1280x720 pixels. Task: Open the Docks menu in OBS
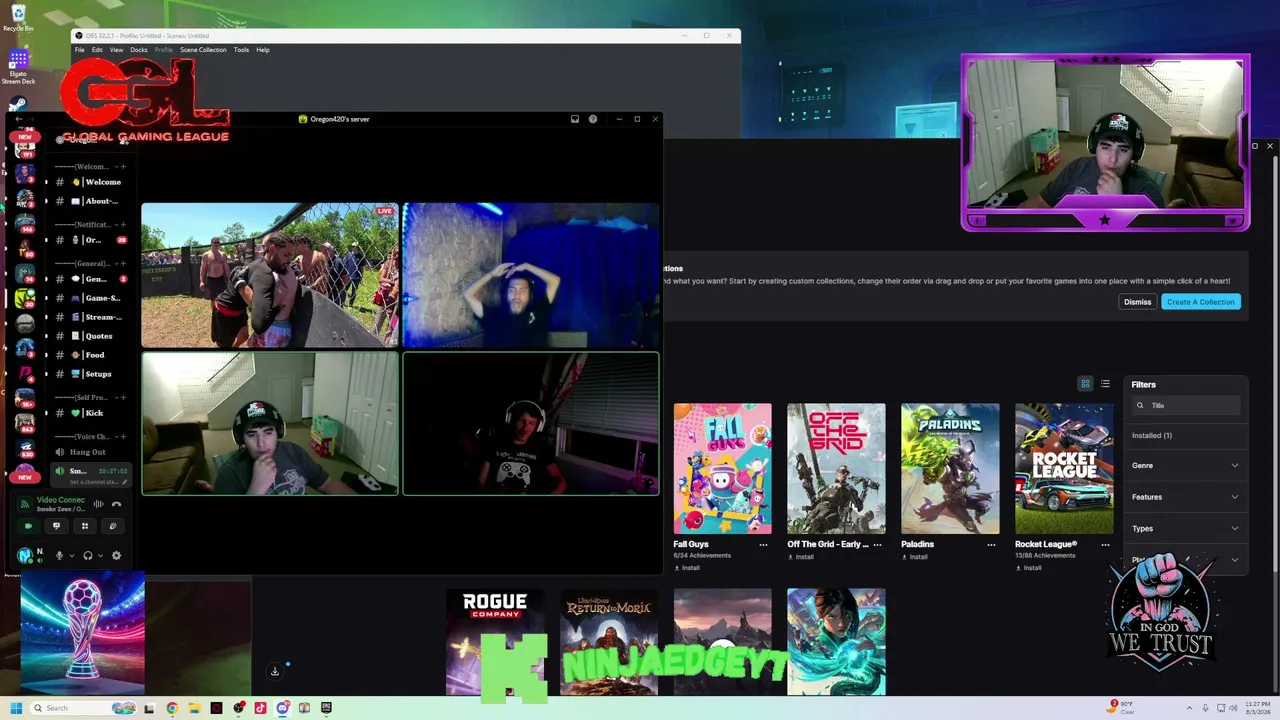click(139, 50)
